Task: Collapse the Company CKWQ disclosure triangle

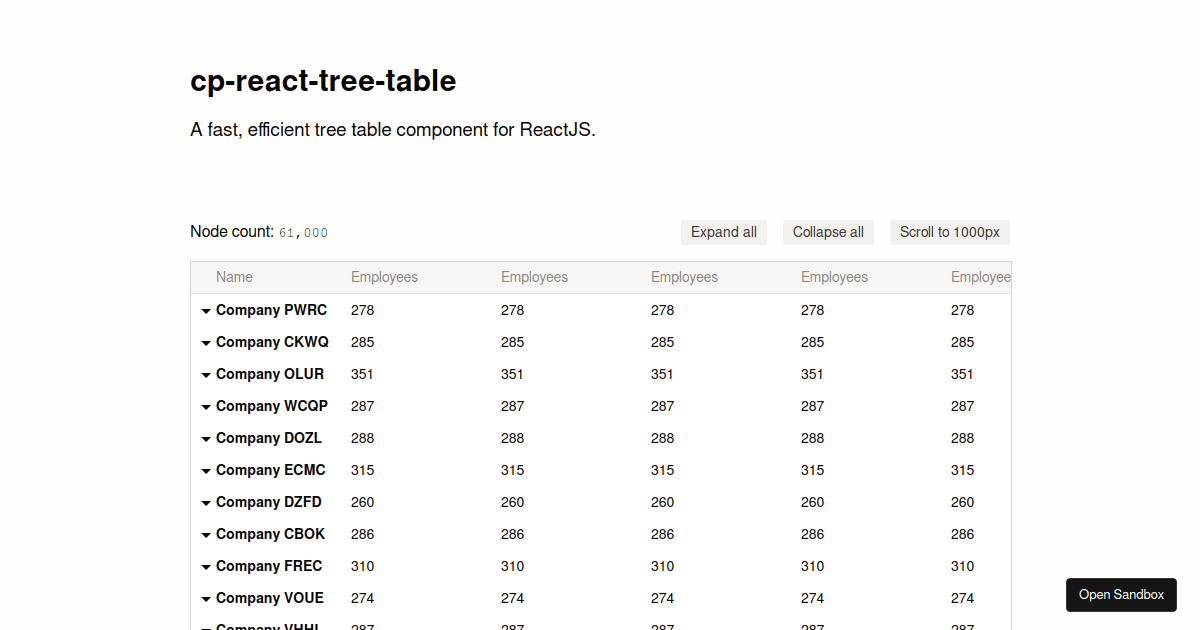Action: (207, 342)
